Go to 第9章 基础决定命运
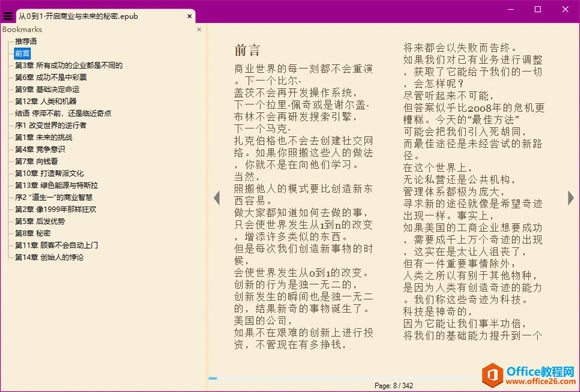 47,89
